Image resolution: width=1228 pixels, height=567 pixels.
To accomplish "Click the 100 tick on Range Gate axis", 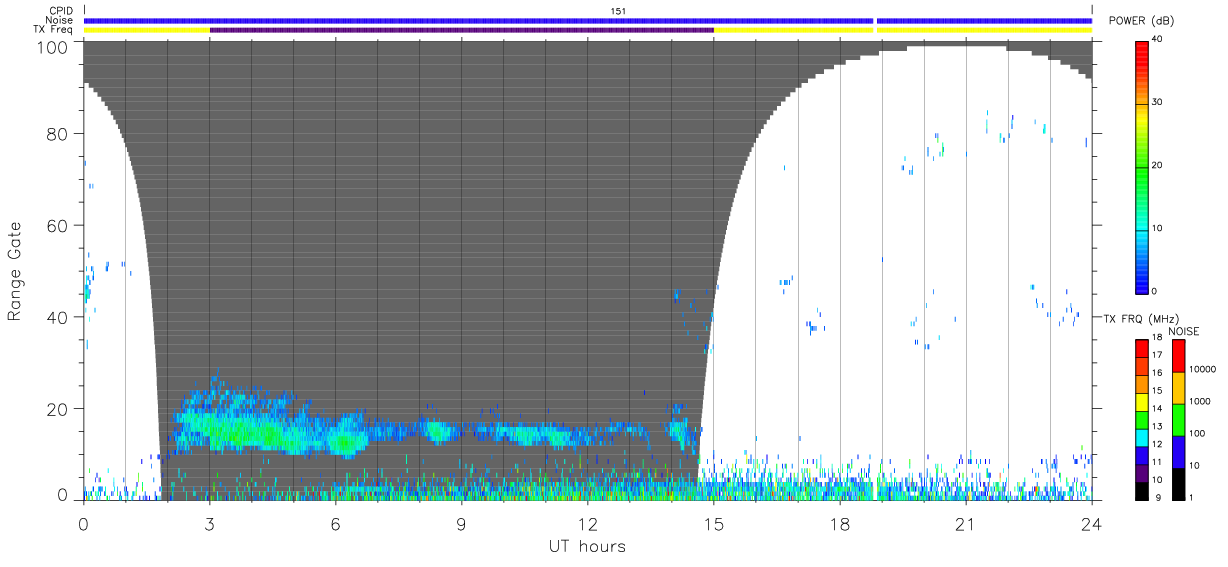I will tap(54, 47).
